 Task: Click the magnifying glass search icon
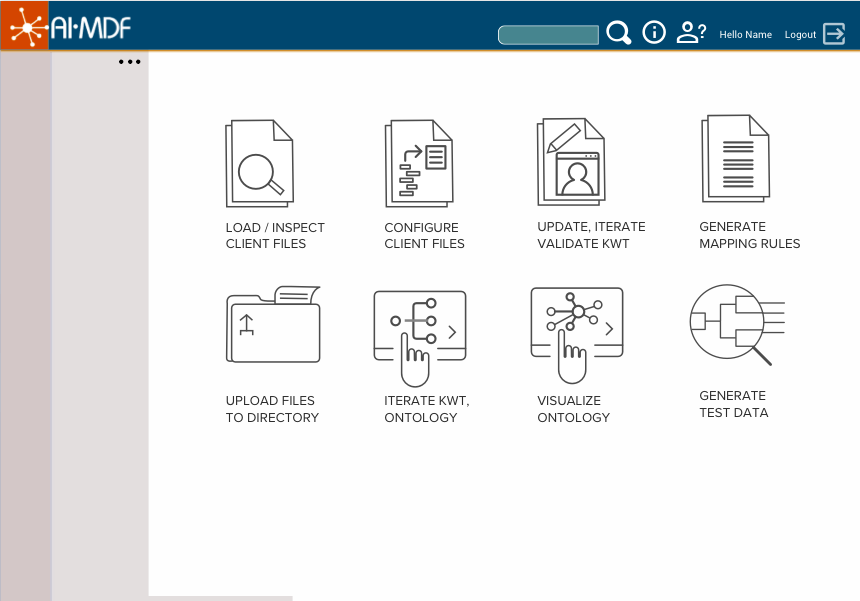tap(619, 33)
